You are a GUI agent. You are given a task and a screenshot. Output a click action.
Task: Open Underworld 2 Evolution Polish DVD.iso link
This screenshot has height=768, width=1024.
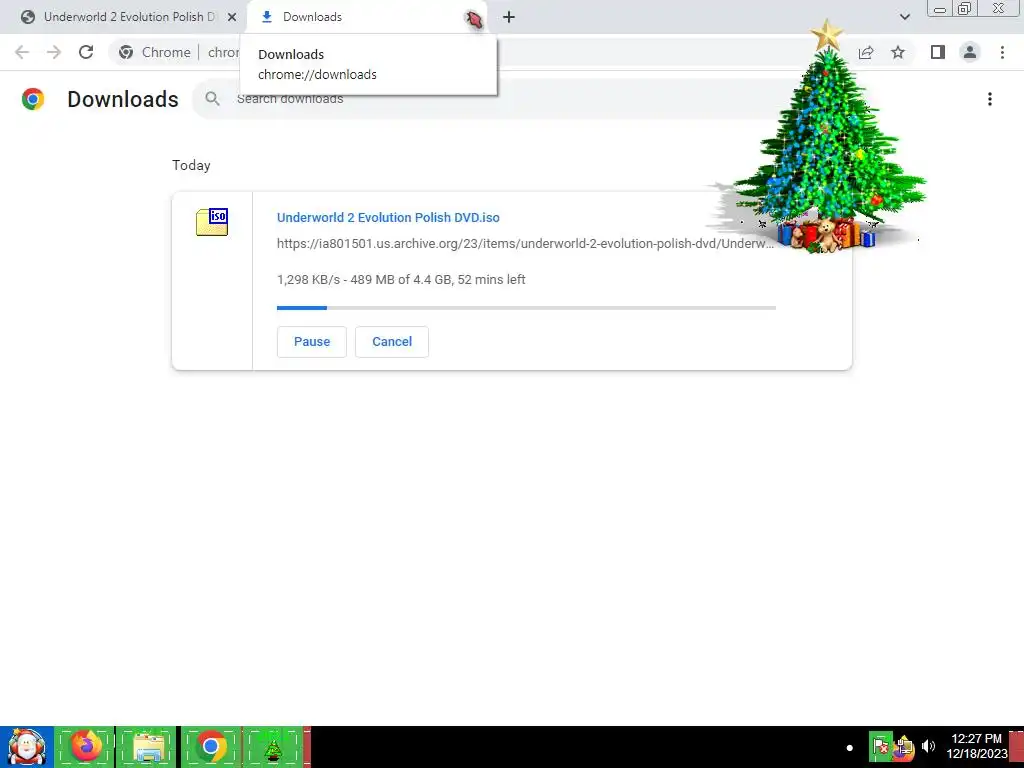click(x=388, y=217)
